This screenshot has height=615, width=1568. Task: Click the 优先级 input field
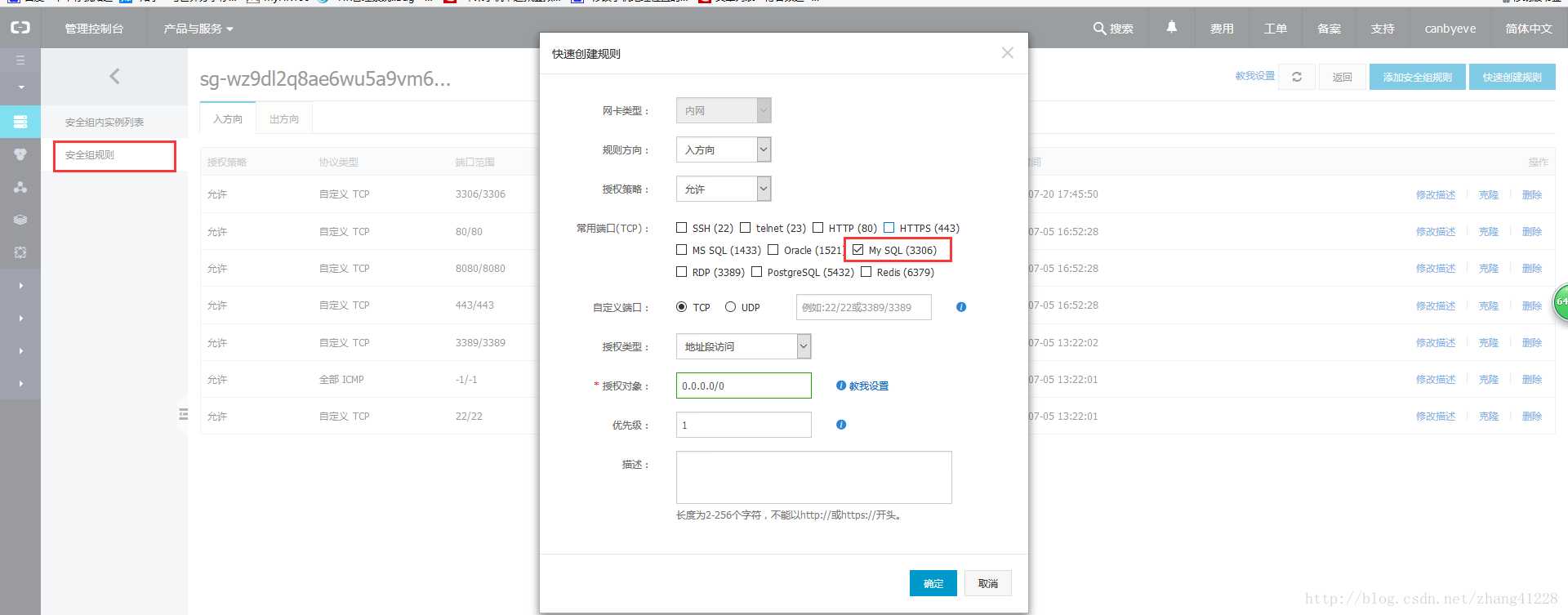click(744, 425)
